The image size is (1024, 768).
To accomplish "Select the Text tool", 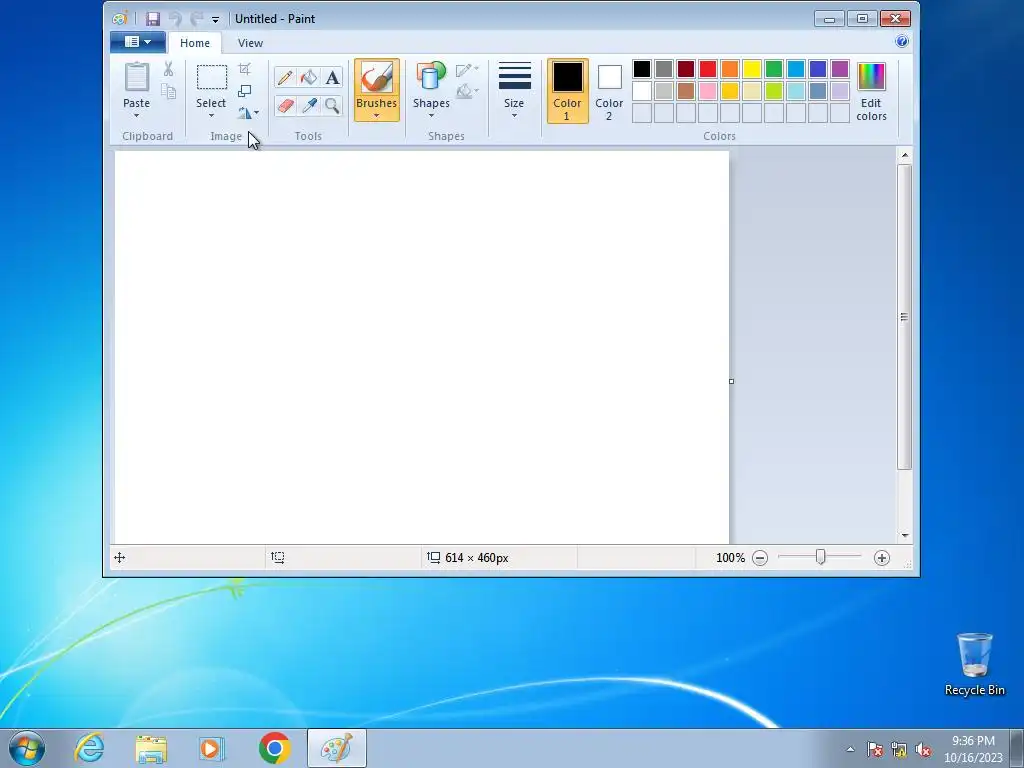I will click(332, 78).
